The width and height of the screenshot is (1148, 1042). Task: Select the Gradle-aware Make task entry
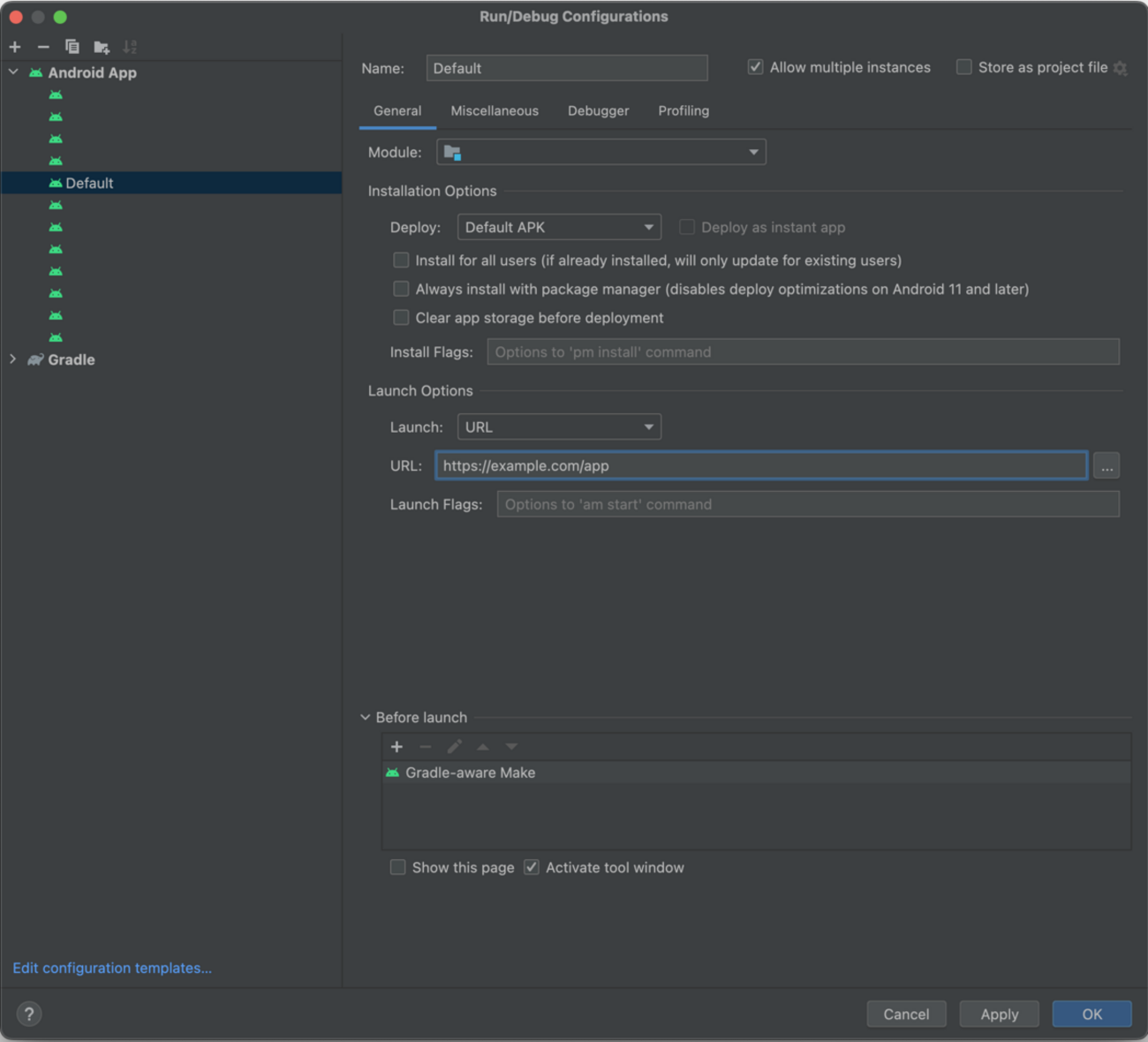click(470, 773)
